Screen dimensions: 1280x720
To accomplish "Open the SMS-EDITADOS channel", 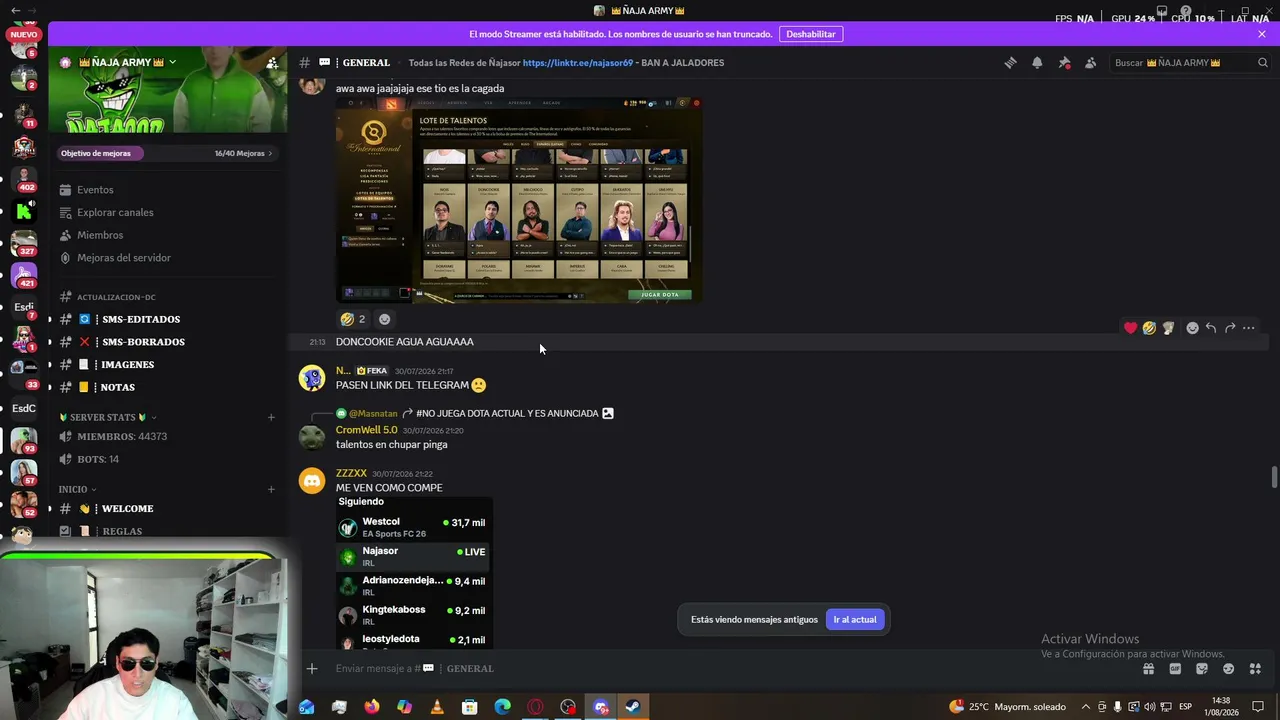I will pos(168,319).
